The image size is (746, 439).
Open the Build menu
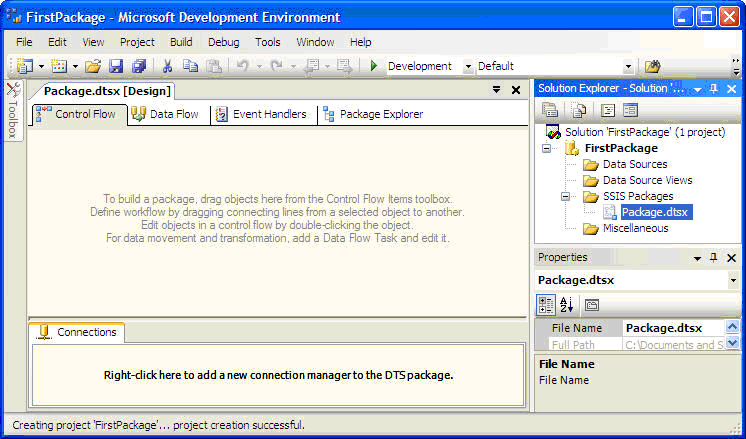181,42
